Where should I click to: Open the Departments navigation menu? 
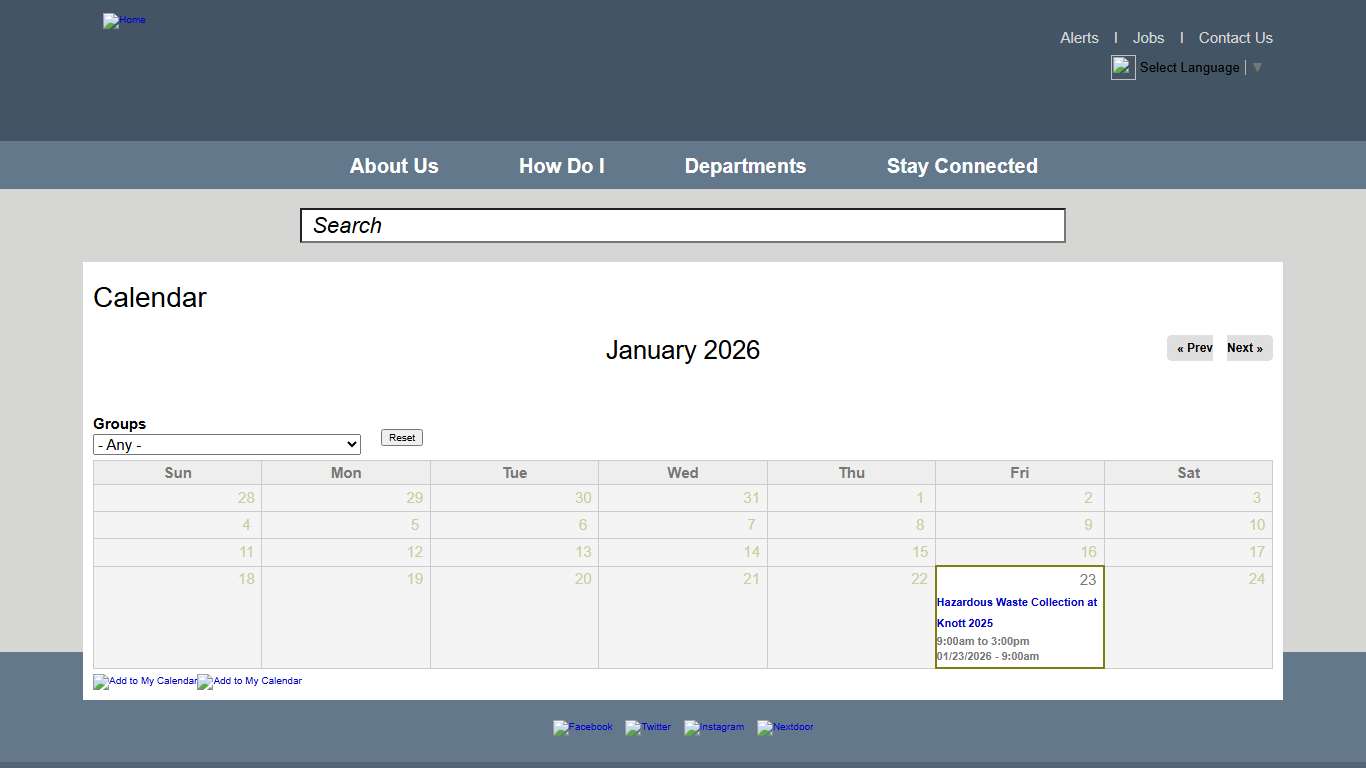(745, 165)
